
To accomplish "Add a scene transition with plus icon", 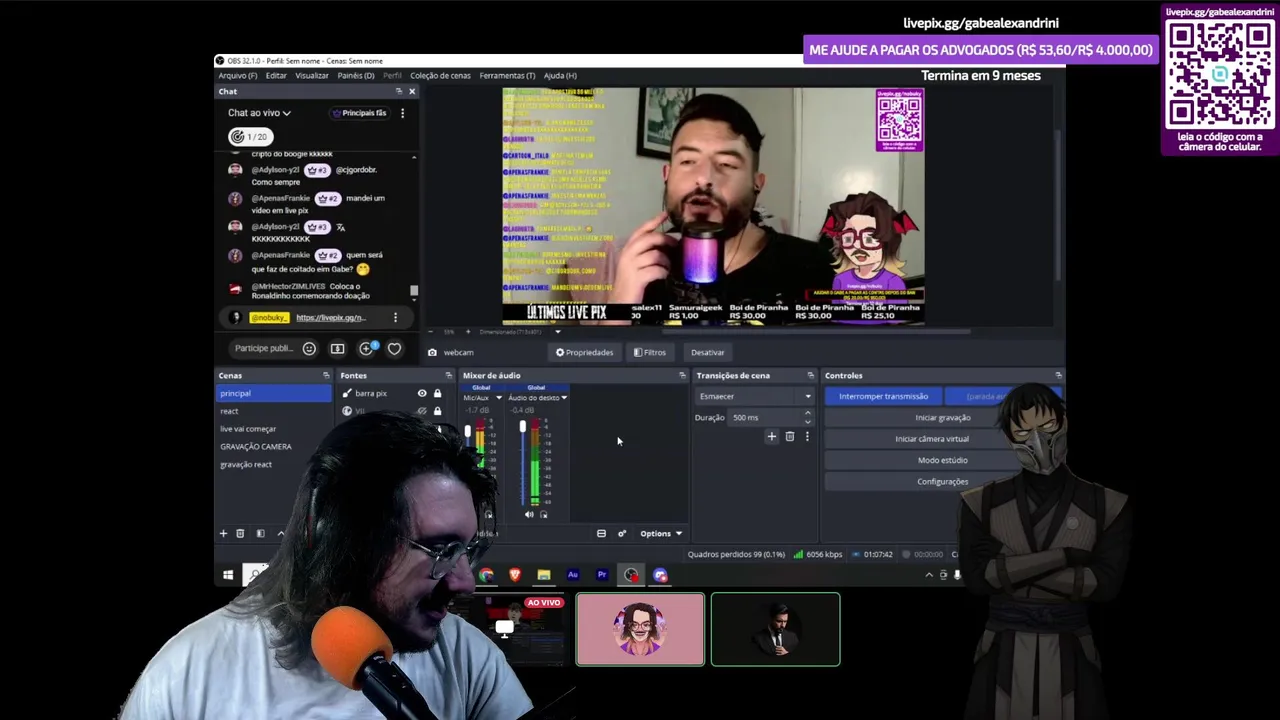I will coord(771,436).
